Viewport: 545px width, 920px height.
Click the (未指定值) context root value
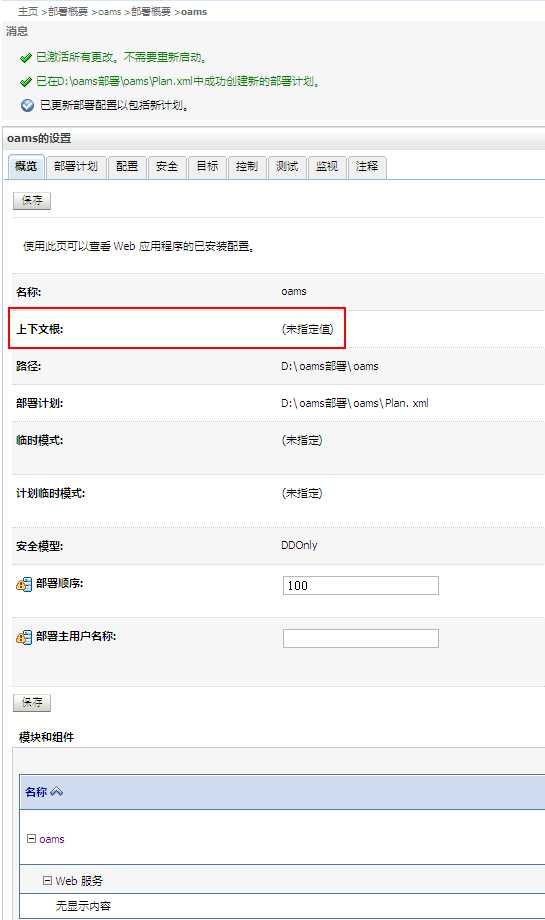coord(307,329)
